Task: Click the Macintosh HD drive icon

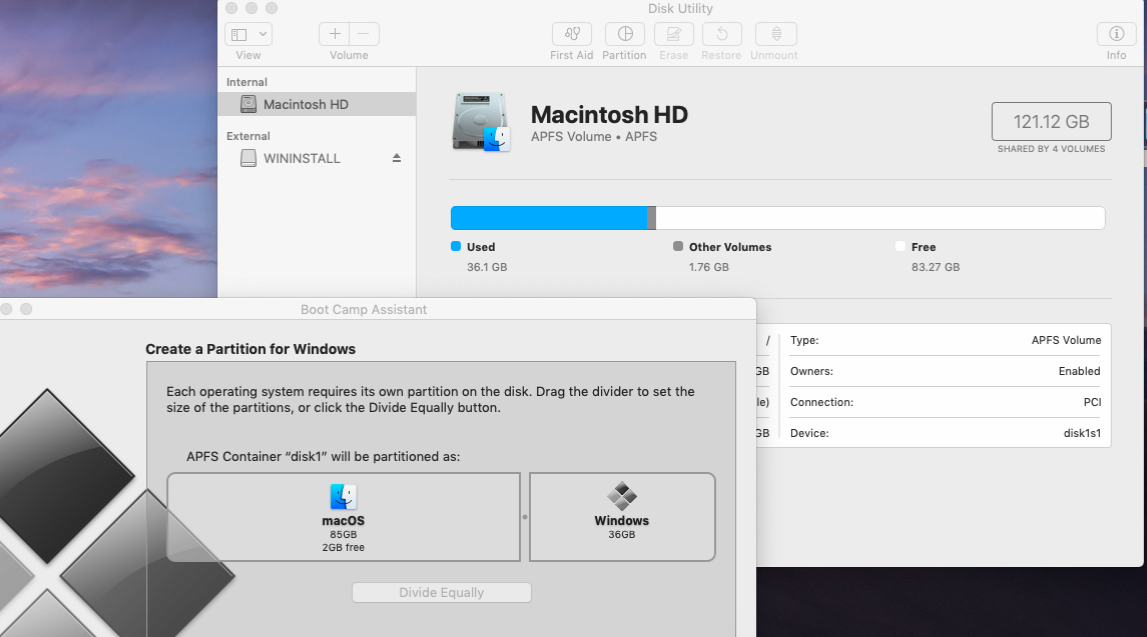Action: click(x=481, y=122)
